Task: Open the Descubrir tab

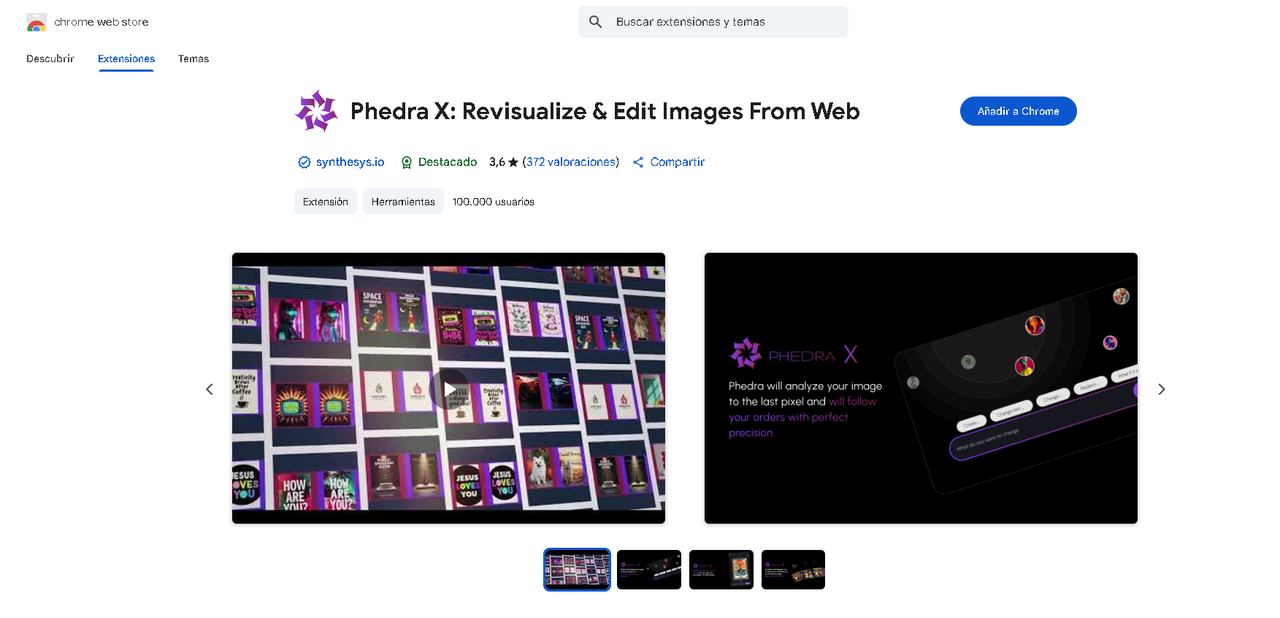Action: coord(50,59)
